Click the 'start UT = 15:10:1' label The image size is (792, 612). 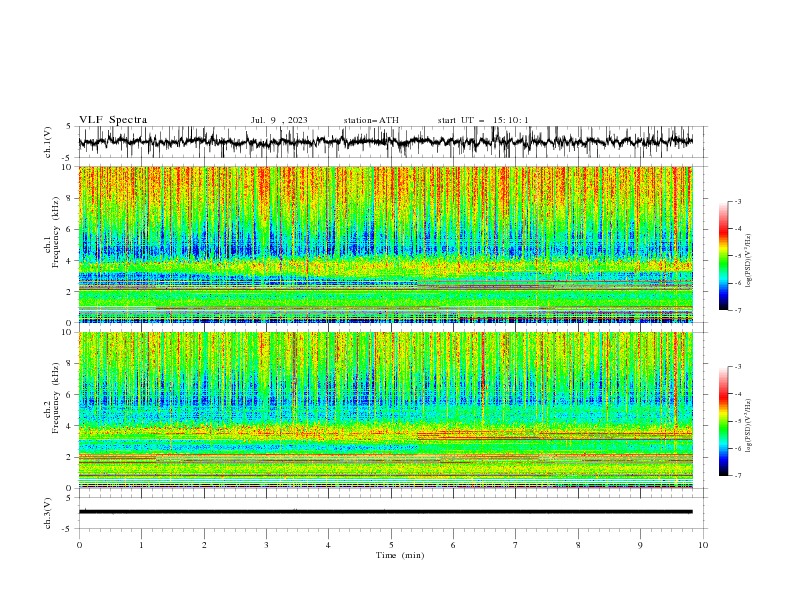[483, 120]
